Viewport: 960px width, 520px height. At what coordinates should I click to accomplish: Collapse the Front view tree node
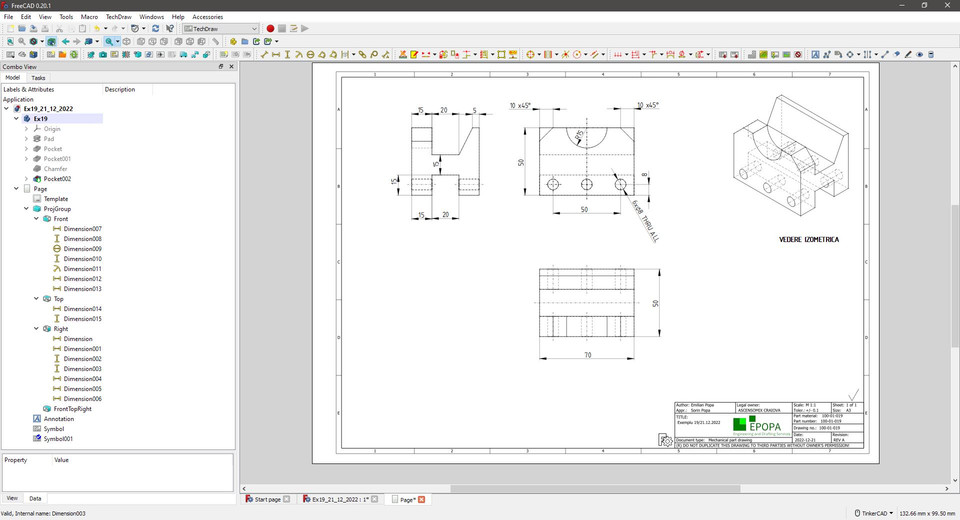pos(37,219)
